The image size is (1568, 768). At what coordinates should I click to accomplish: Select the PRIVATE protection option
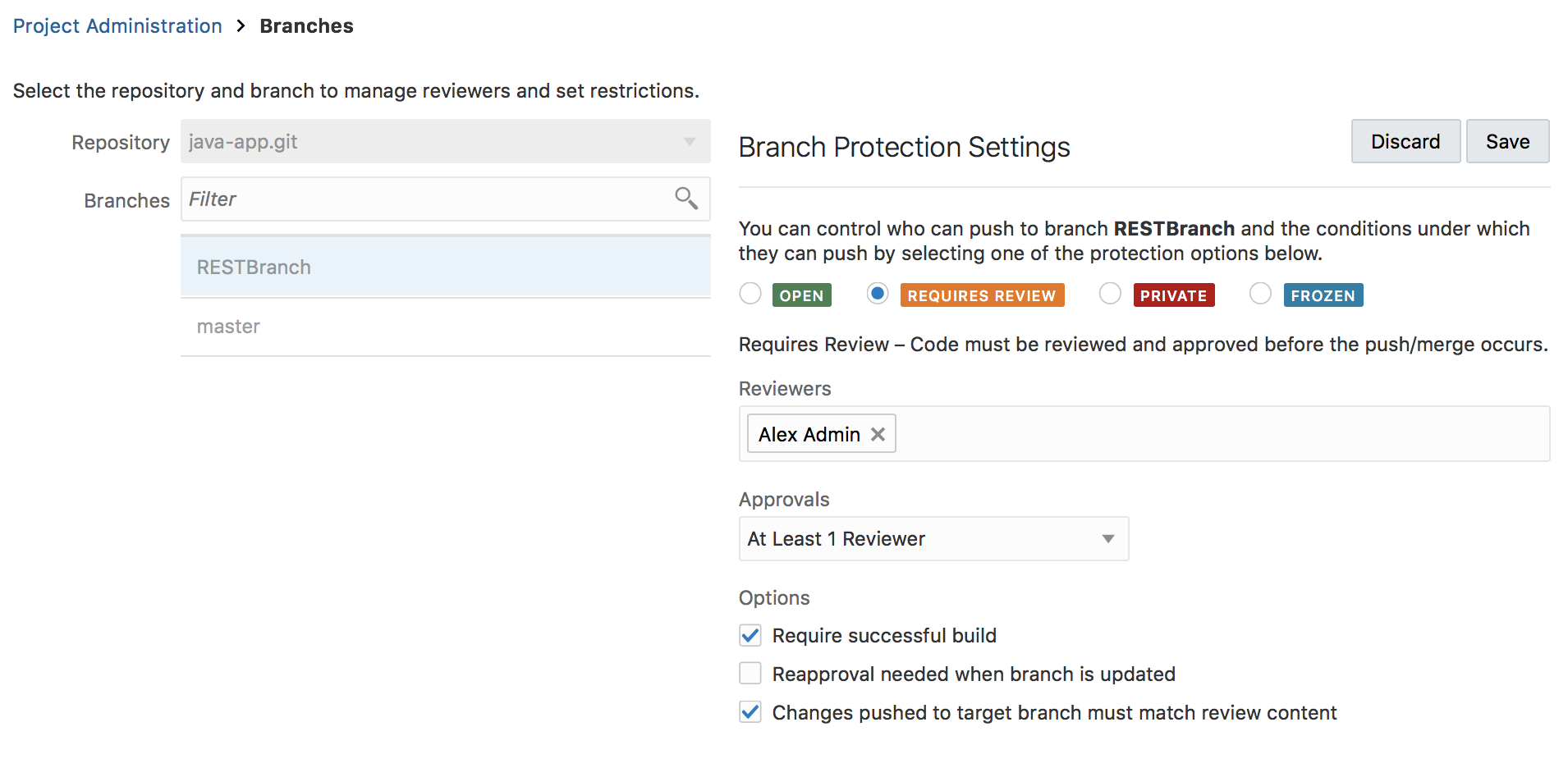point(1109,294)
